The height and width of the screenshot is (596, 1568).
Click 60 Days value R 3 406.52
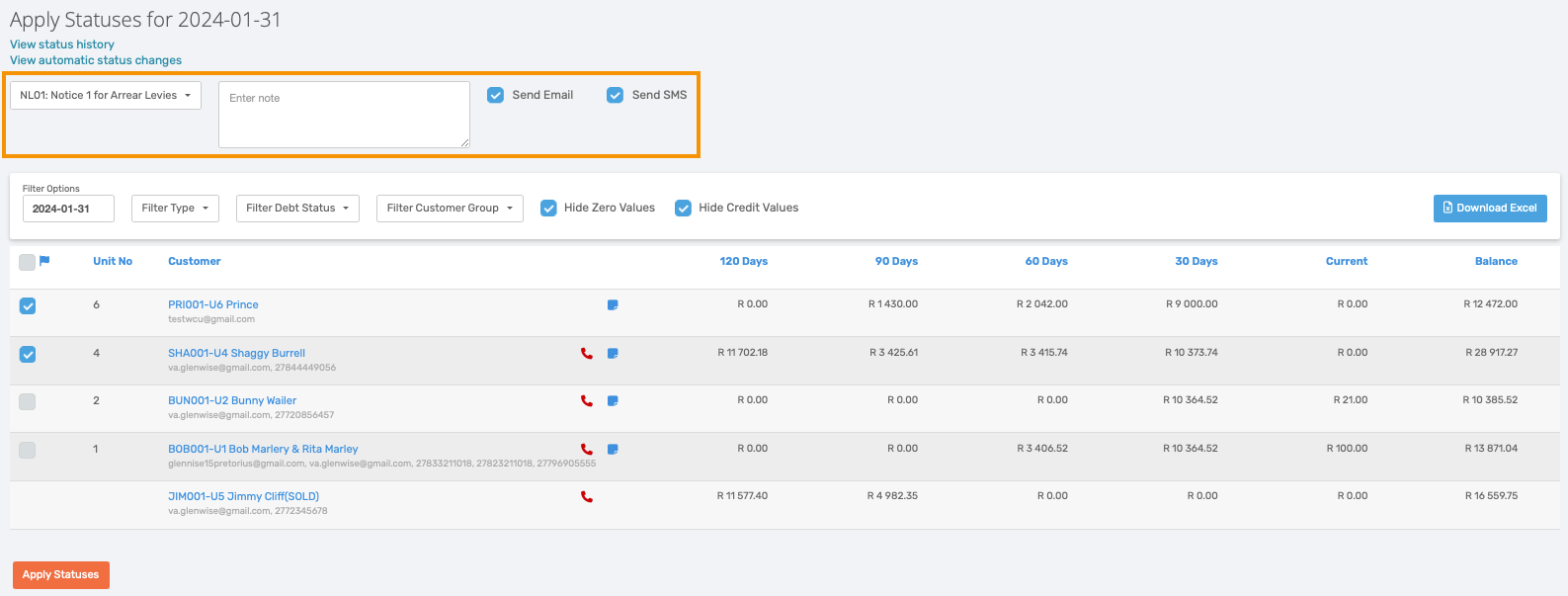[x=1042, y=449]
